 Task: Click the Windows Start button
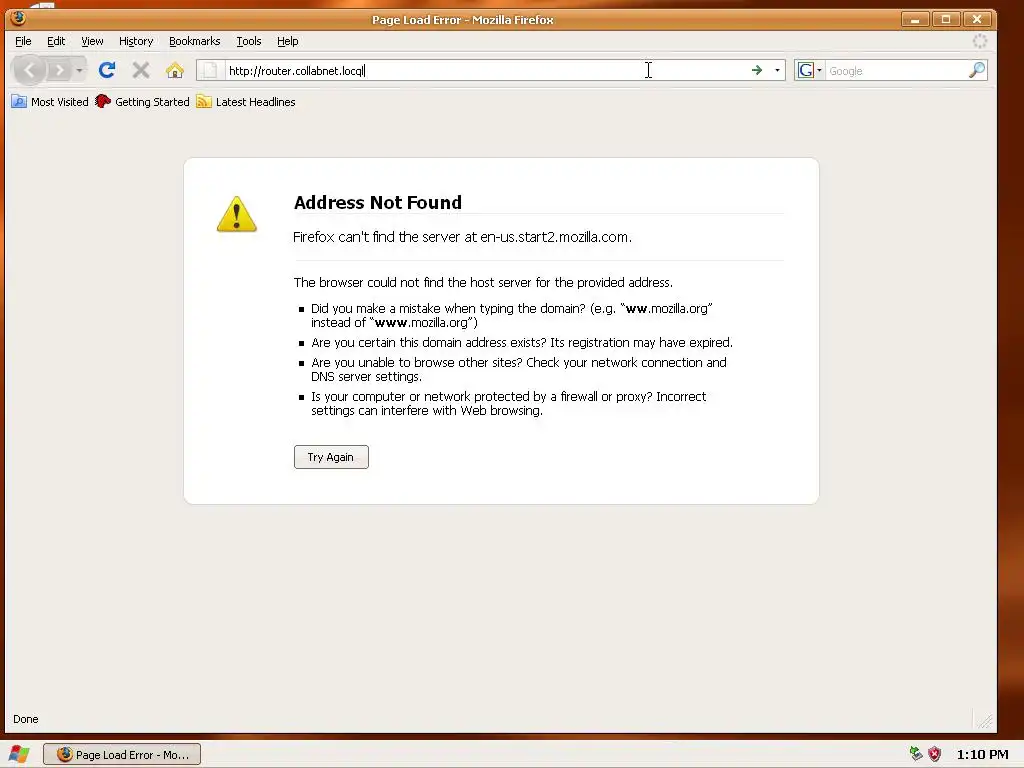(18, 754)
